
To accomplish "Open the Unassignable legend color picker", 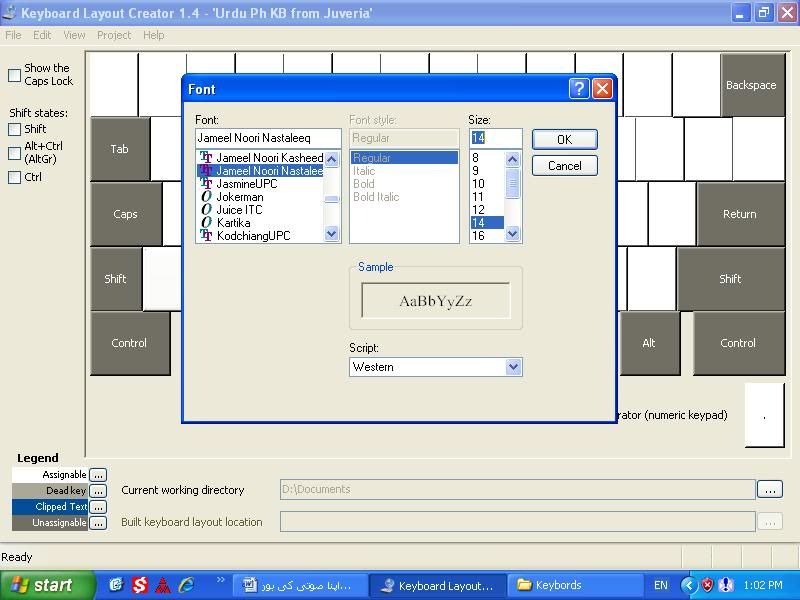I will (x=98, y=522).
